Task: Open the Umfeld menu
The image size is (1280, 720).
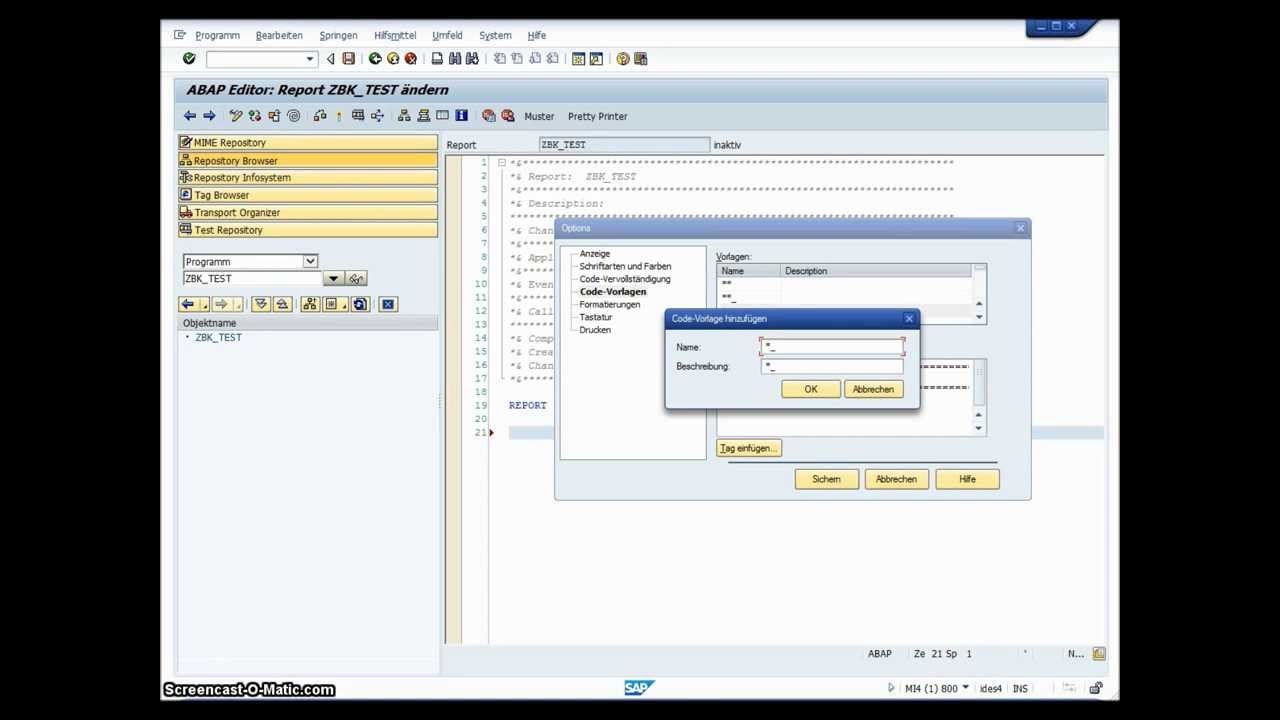Action: click(x=447, y=35)
